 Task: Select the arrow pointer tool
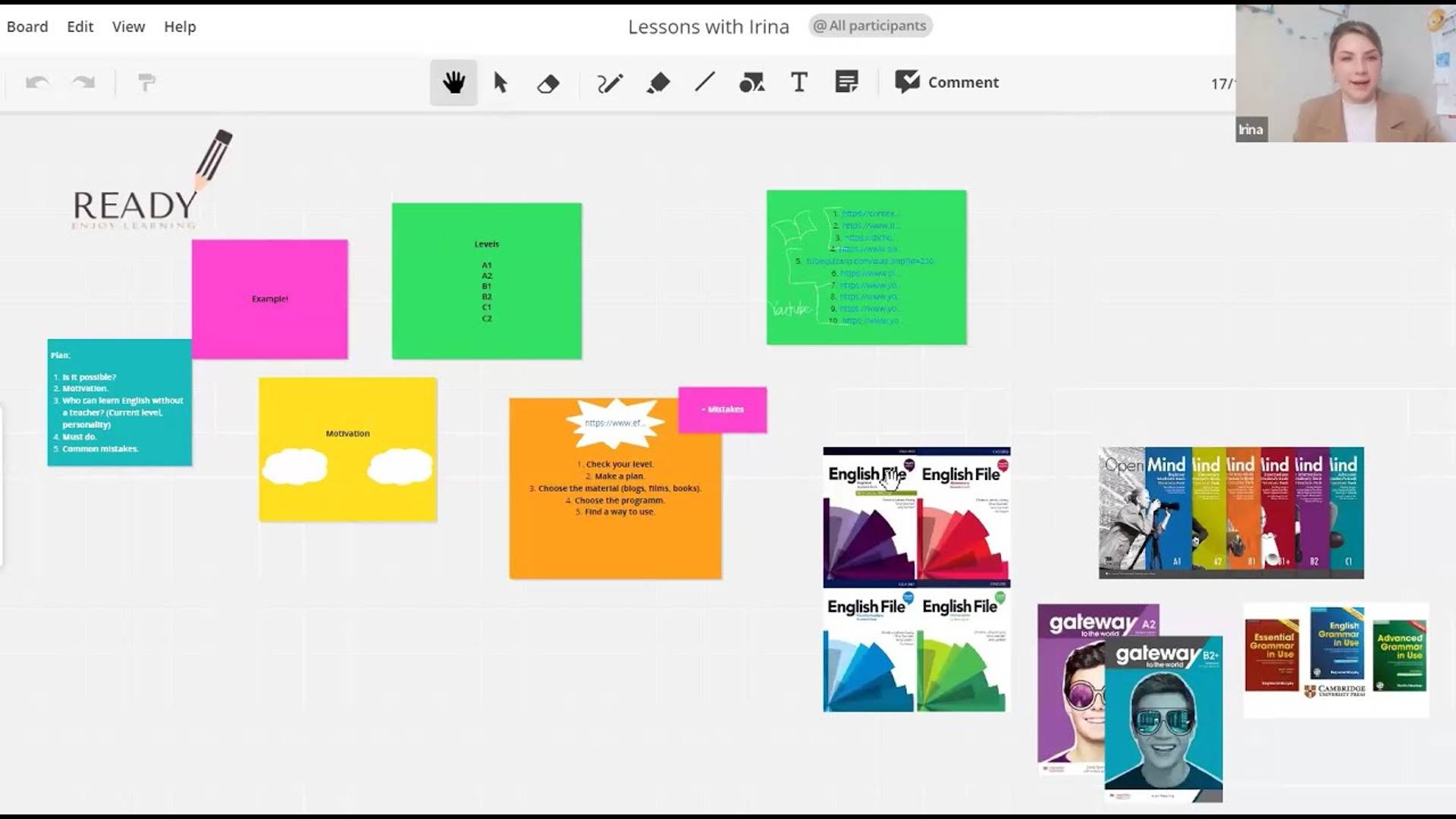click(500, 83)
